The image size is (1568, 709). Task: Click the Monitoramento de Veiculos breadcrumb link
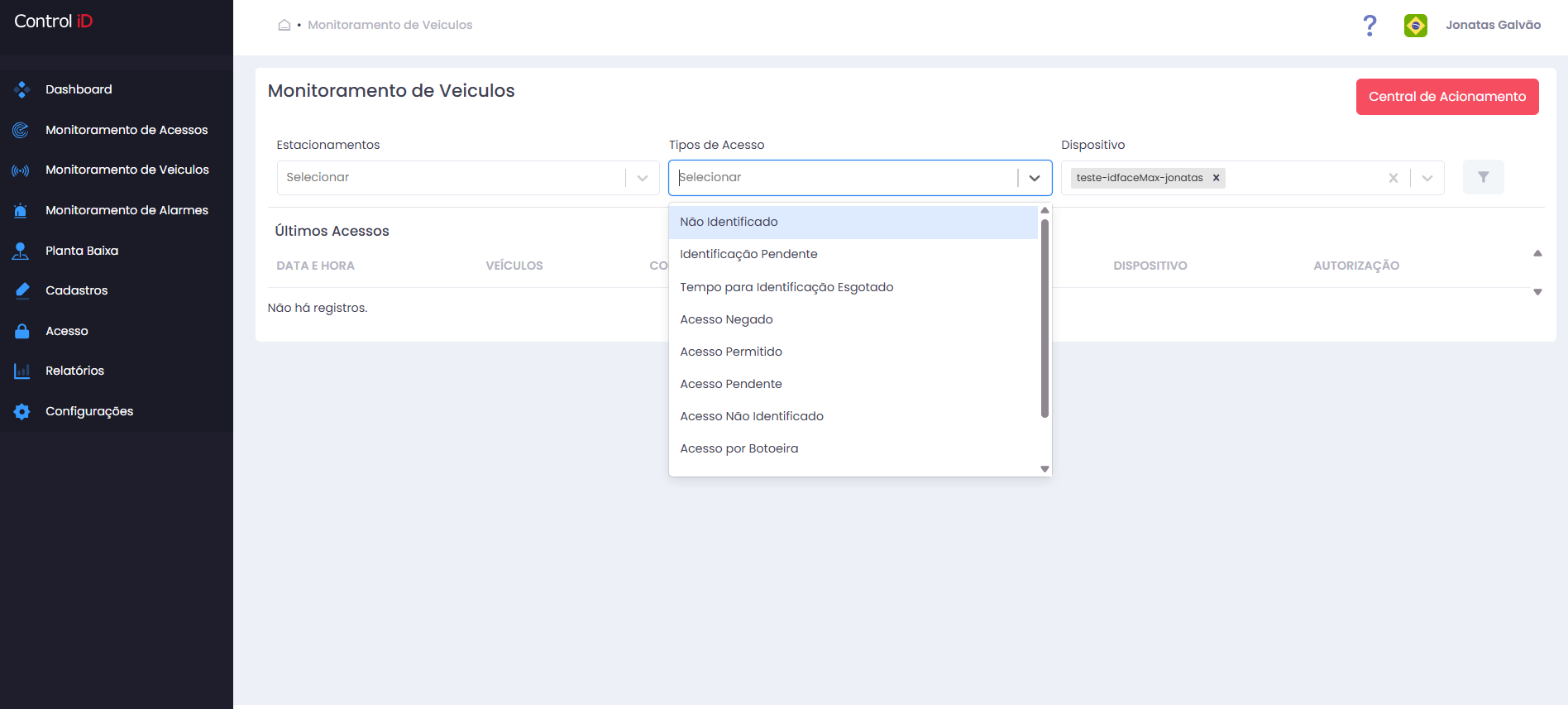tap(390, 25)
